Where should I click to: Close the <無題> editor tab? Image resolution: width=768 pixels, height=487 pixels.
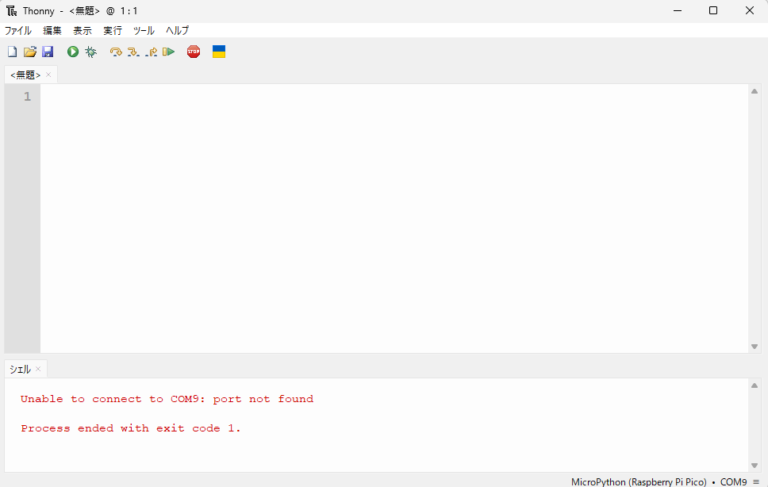49,75
